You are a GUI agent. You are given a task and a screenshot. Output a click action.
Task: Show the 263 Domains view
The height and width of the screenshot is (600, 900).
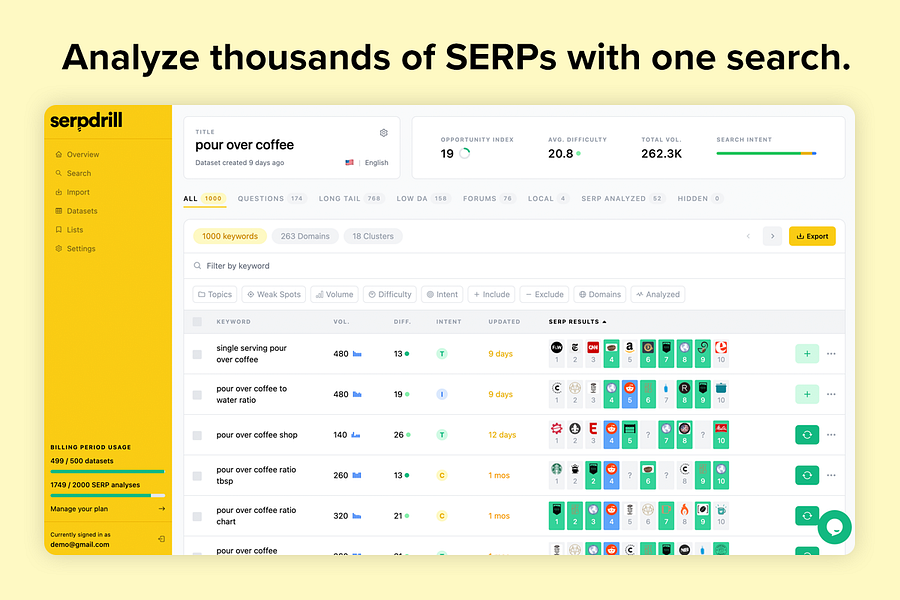305,236
